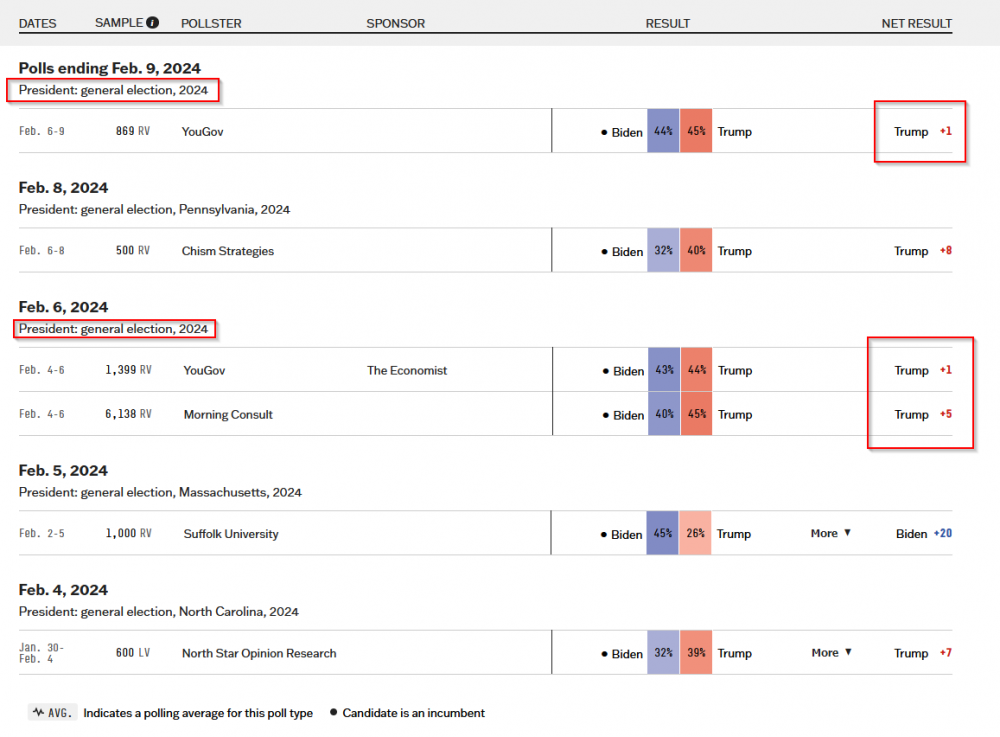Click Trump +8 net result for Pennsylvania
Image resolution: width=1000 pixels, height=737 pixels.
point(922,251)
